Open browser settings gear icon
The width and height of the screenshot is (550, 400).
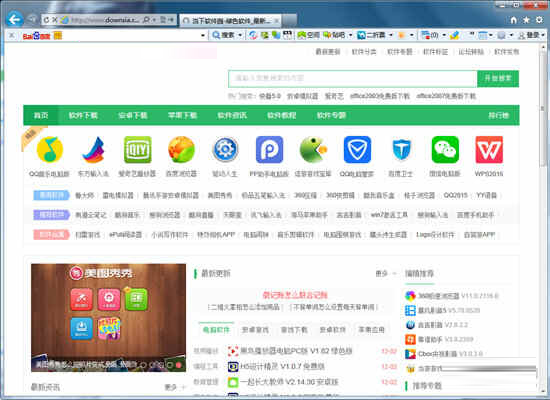point(539,20)
